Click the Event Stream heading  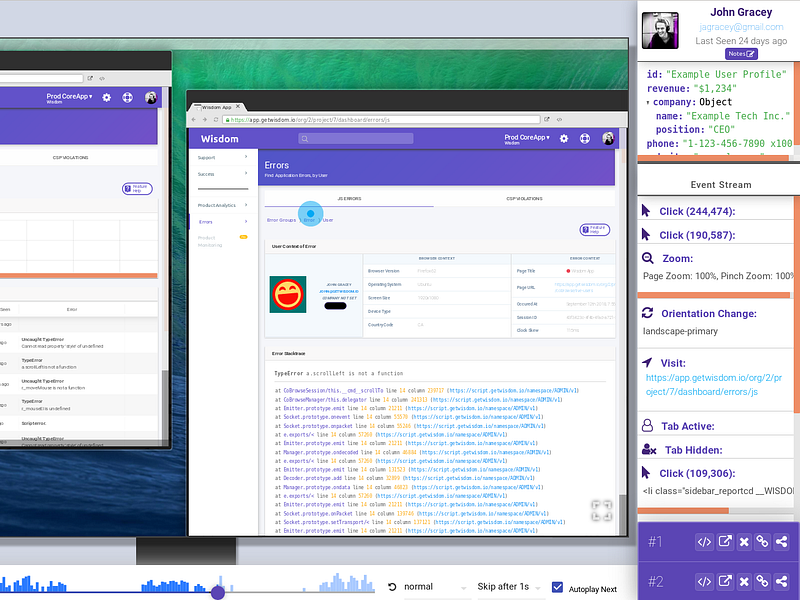point(720,185)
